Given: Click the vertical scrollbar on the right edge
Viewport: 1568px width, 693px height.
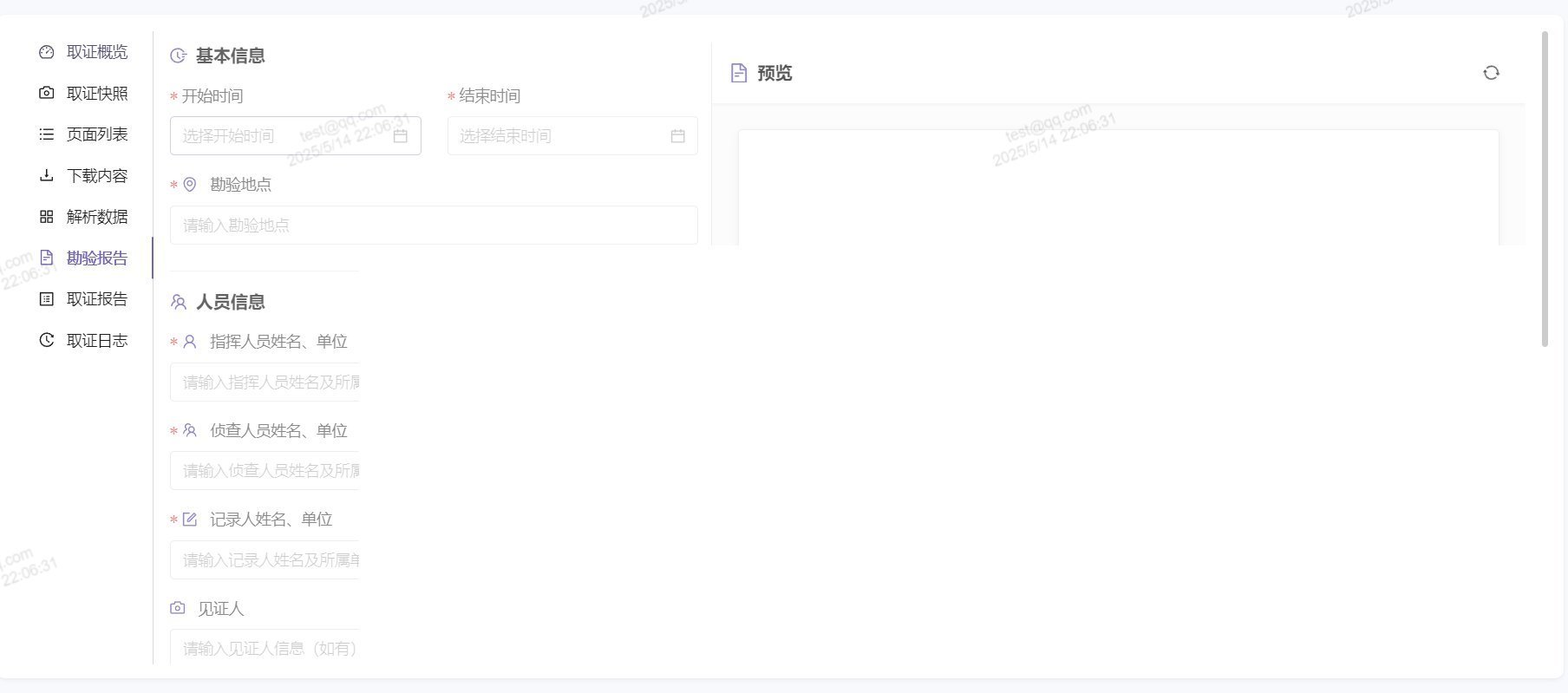Looking at the screenshot, I should point(1545,189).
